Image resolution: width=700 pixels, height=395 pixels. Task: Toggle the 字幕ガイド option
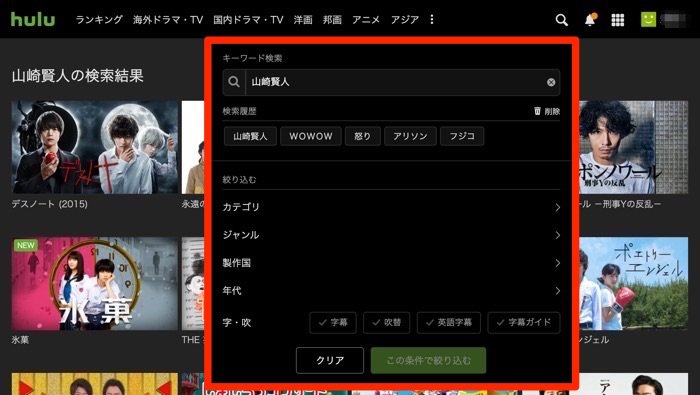coord(524,323)
